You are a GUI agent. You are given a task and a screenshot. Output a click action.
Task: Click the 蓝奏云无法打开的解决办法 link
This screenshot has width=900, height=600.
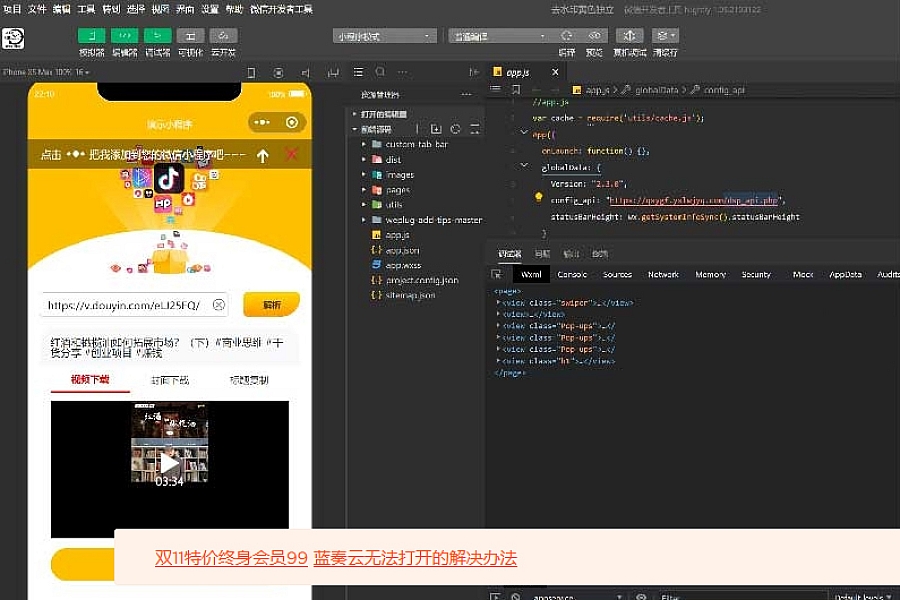coord(416,558)
